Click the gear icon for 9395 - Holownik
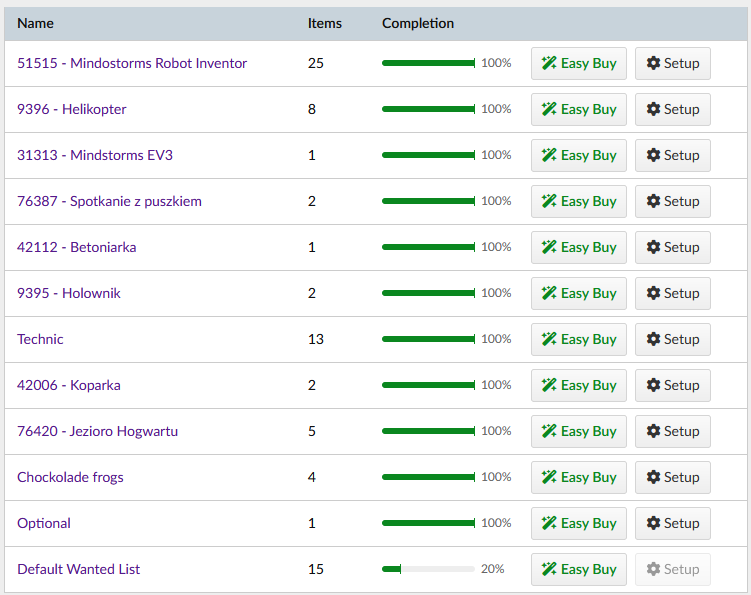This screenshot has width=751, height=595. click(653, 293)
